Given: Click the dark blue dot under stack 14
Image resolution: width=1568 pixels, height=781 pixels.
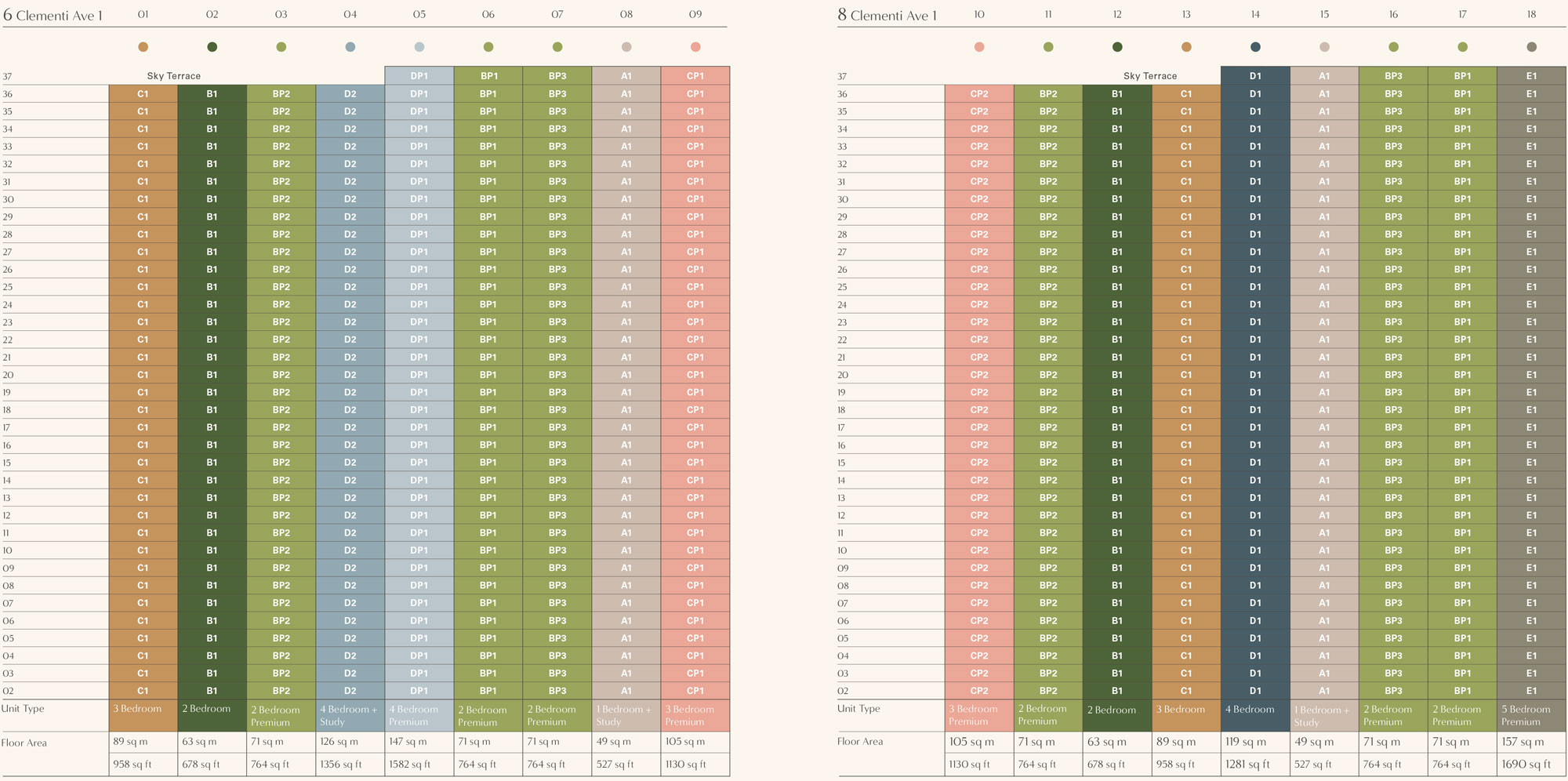Looking at the screenshot, I should click(x=1255, y=47).
